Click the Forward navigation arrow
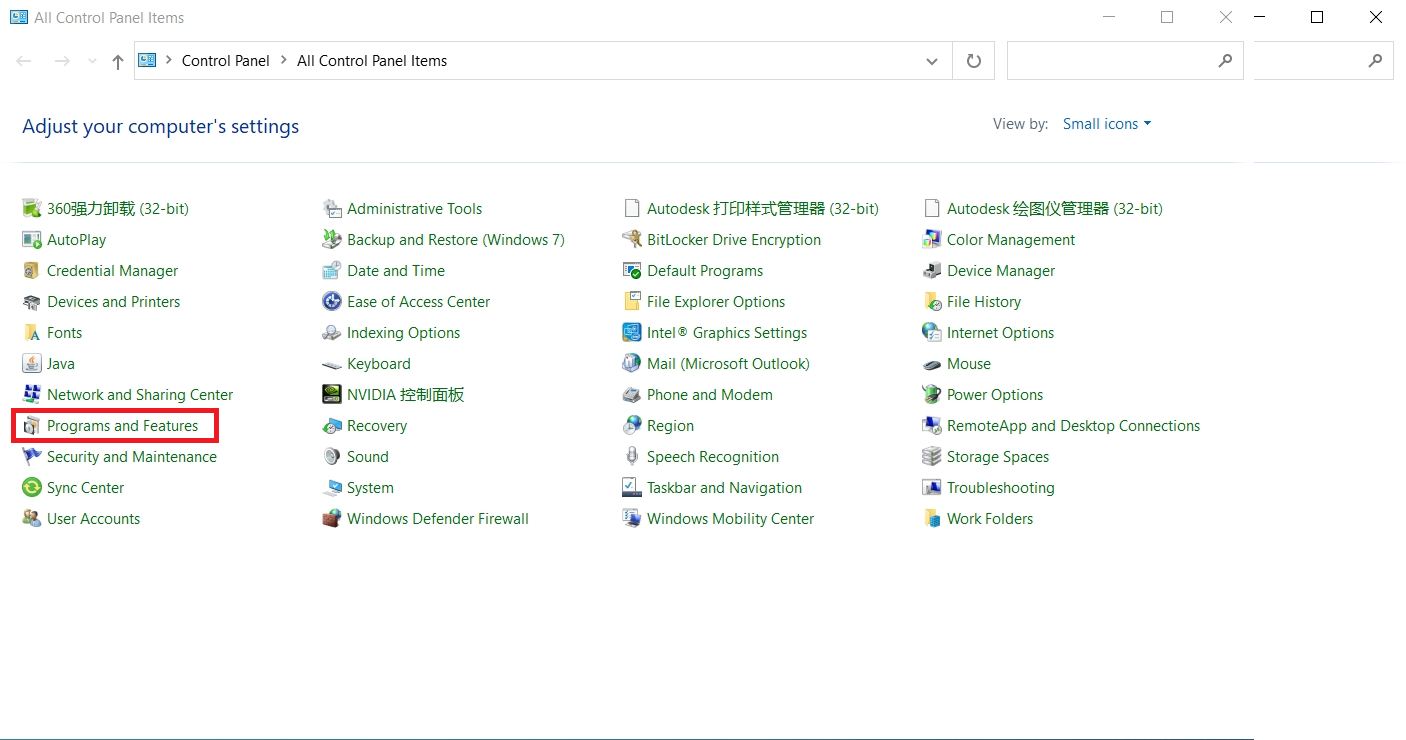 62,61
